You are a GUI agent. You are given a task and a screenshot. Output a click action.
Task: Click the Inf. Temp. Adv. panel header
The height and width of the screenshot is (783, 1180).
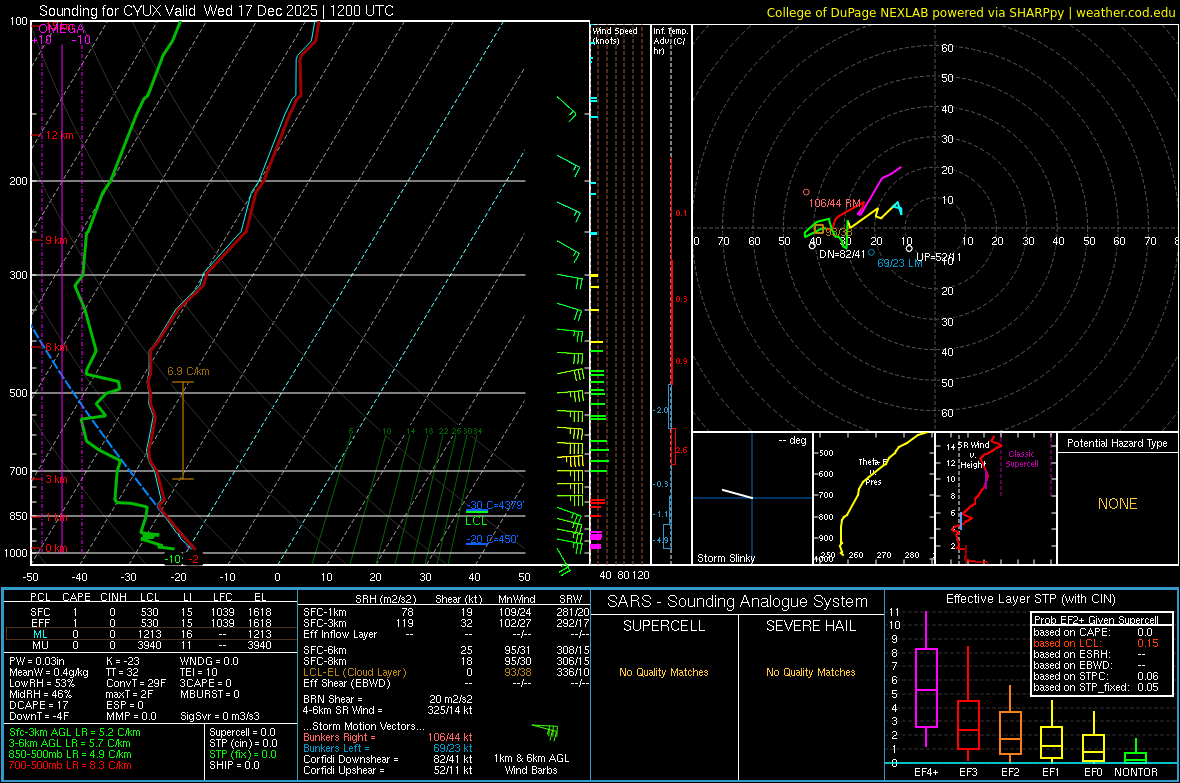pos(669,41)
